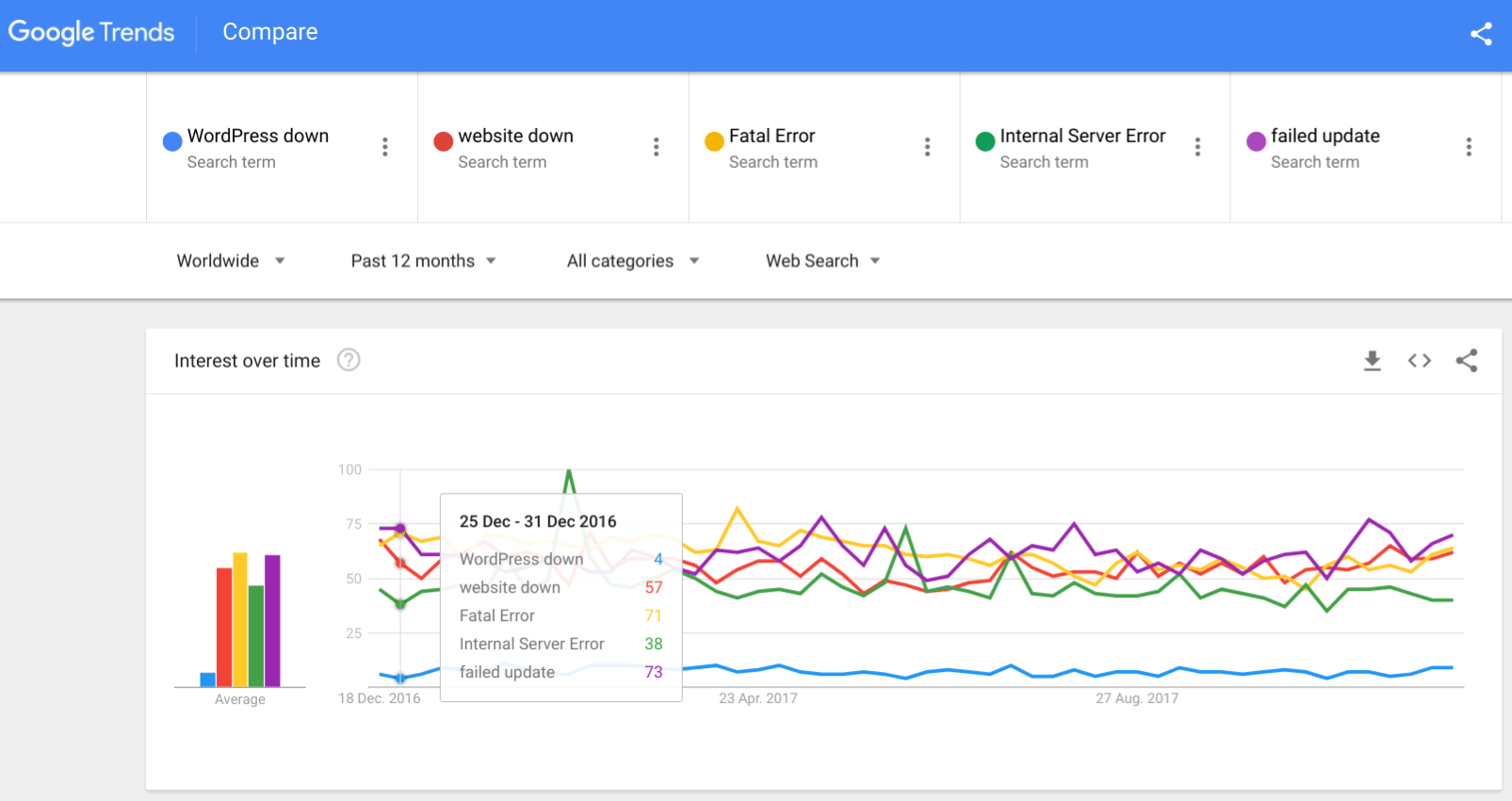Click the share icon in the blue header
Screen dimensions: 1512x801
pyautogui.click(x=1481, y=34)
